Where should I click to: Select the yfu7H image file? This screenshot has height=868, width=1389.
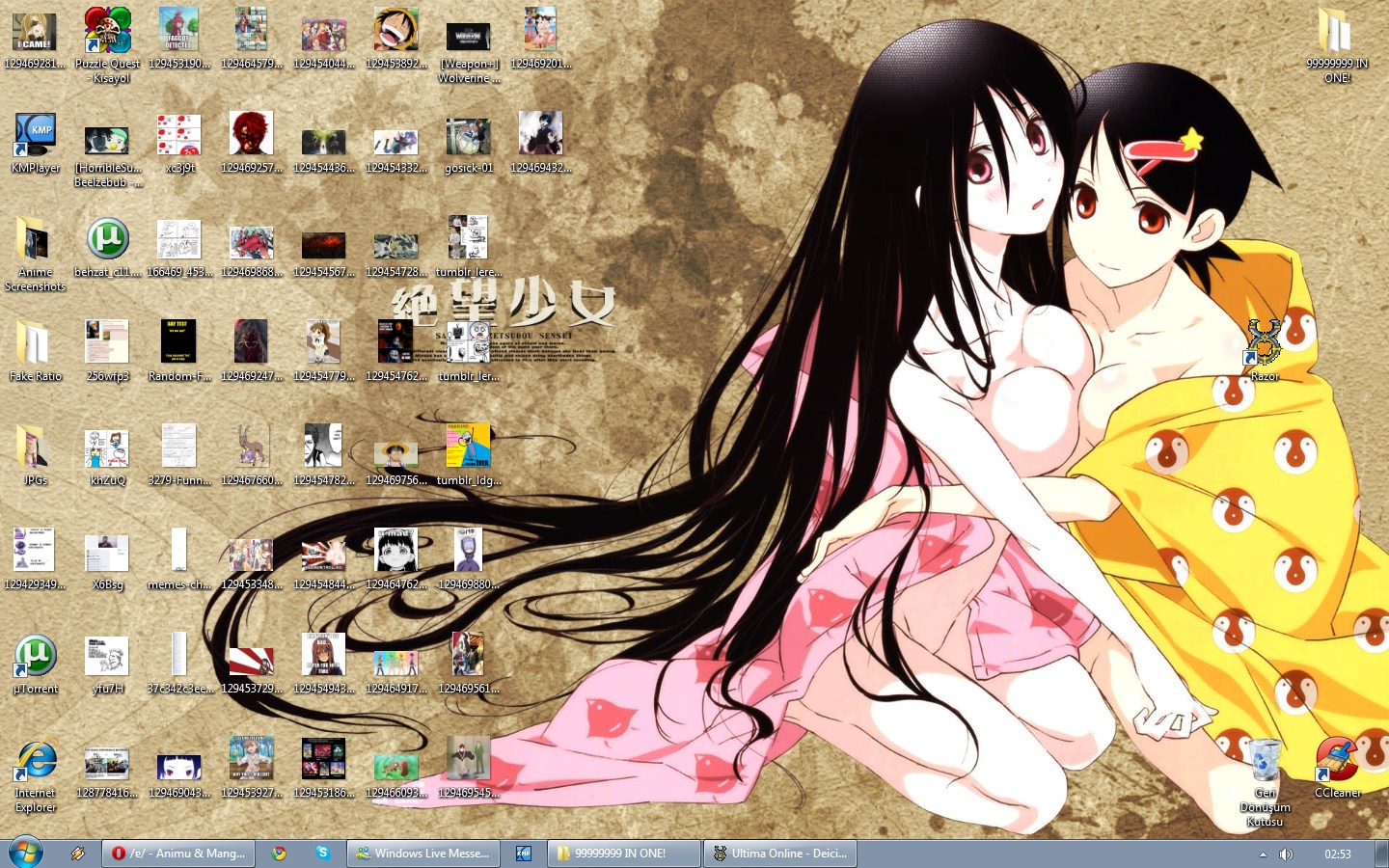pos(107,656)
